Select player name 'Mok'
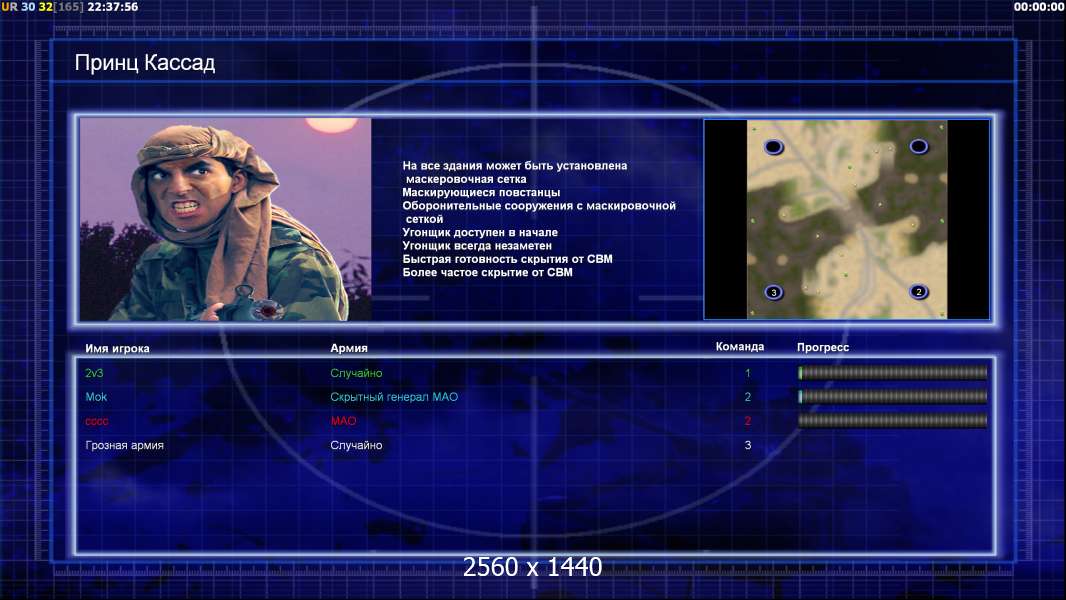Image resolution: width=1066 pixels, height=600 pixels. [96, 397]
